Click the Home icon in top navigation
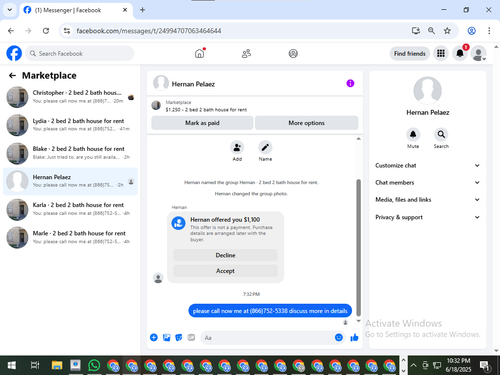This screenshot has height=375, width=500. (199, 53)
